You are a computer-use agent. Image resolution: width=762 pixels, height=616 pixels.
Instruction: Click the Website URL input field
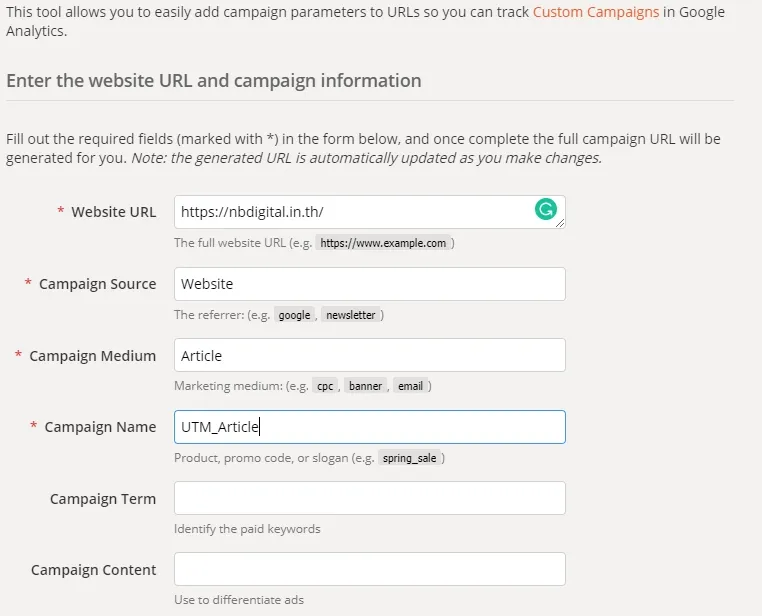pos(370,212)
